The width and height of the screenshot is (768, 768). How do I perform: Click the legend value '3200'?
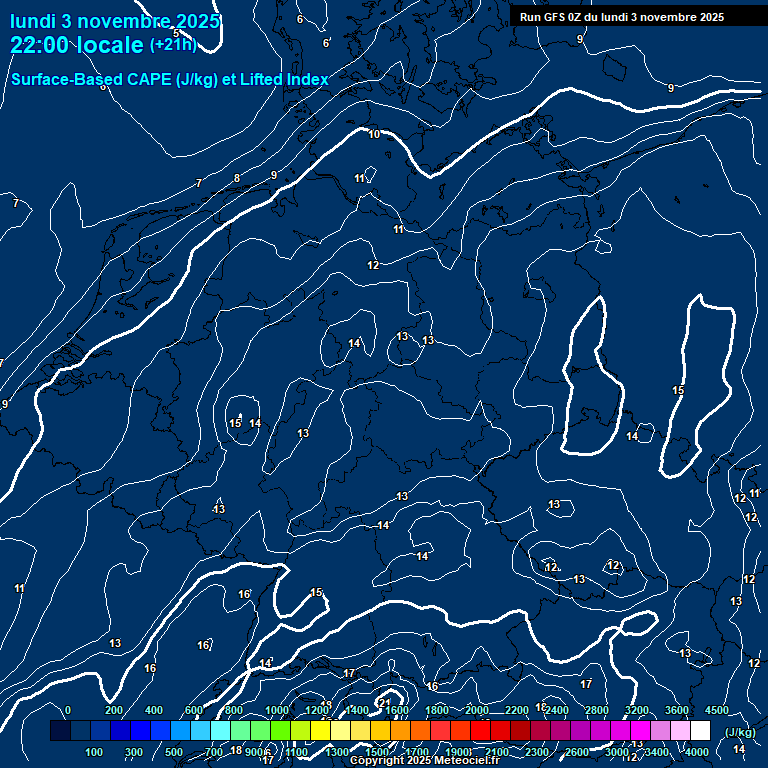point(637,710)
